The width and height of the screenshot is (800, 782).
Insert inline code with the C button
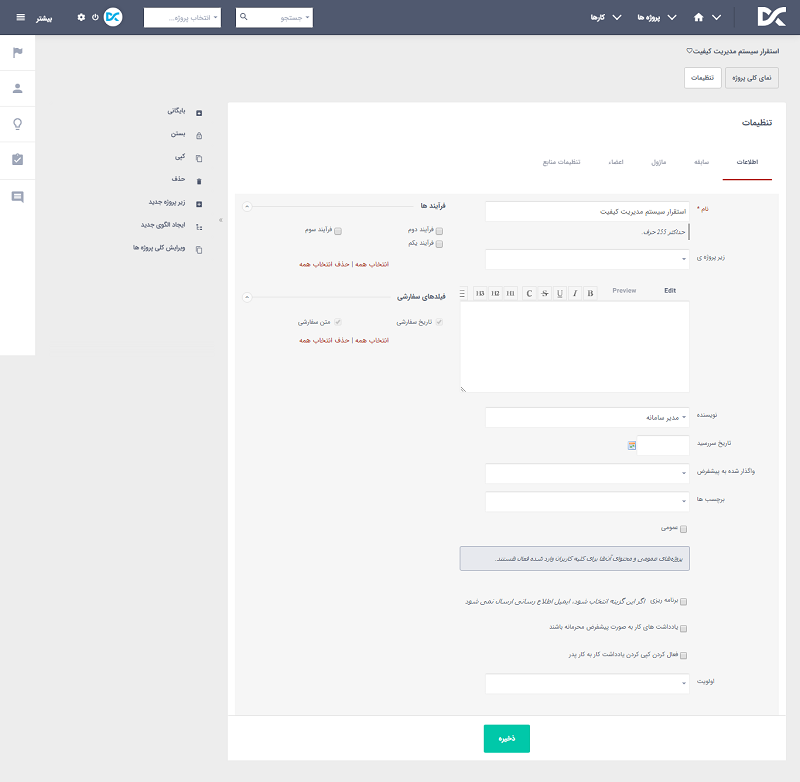point(529,293)
